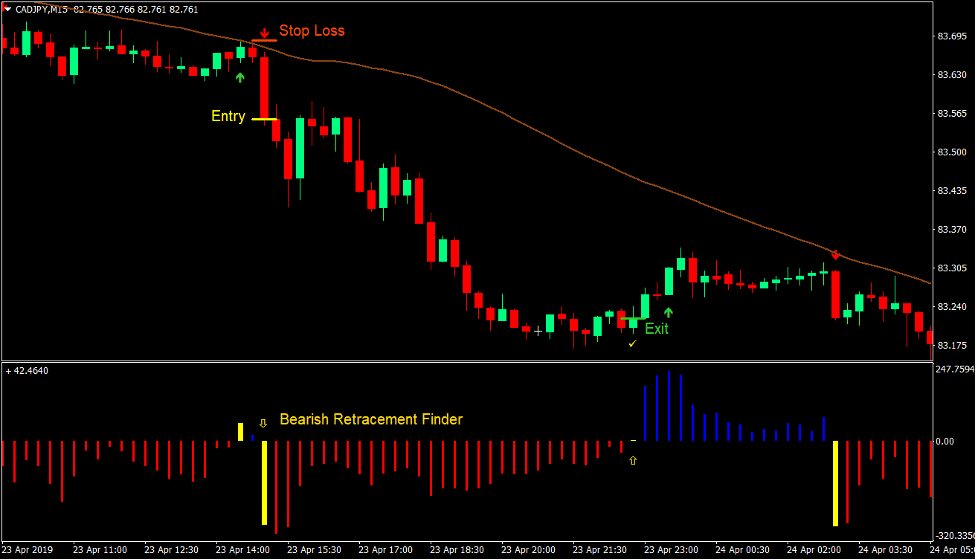Viewport: 977px width, 560px height.
Task: Click the 0.00 indicator zero level
Action: click(945, 441)
